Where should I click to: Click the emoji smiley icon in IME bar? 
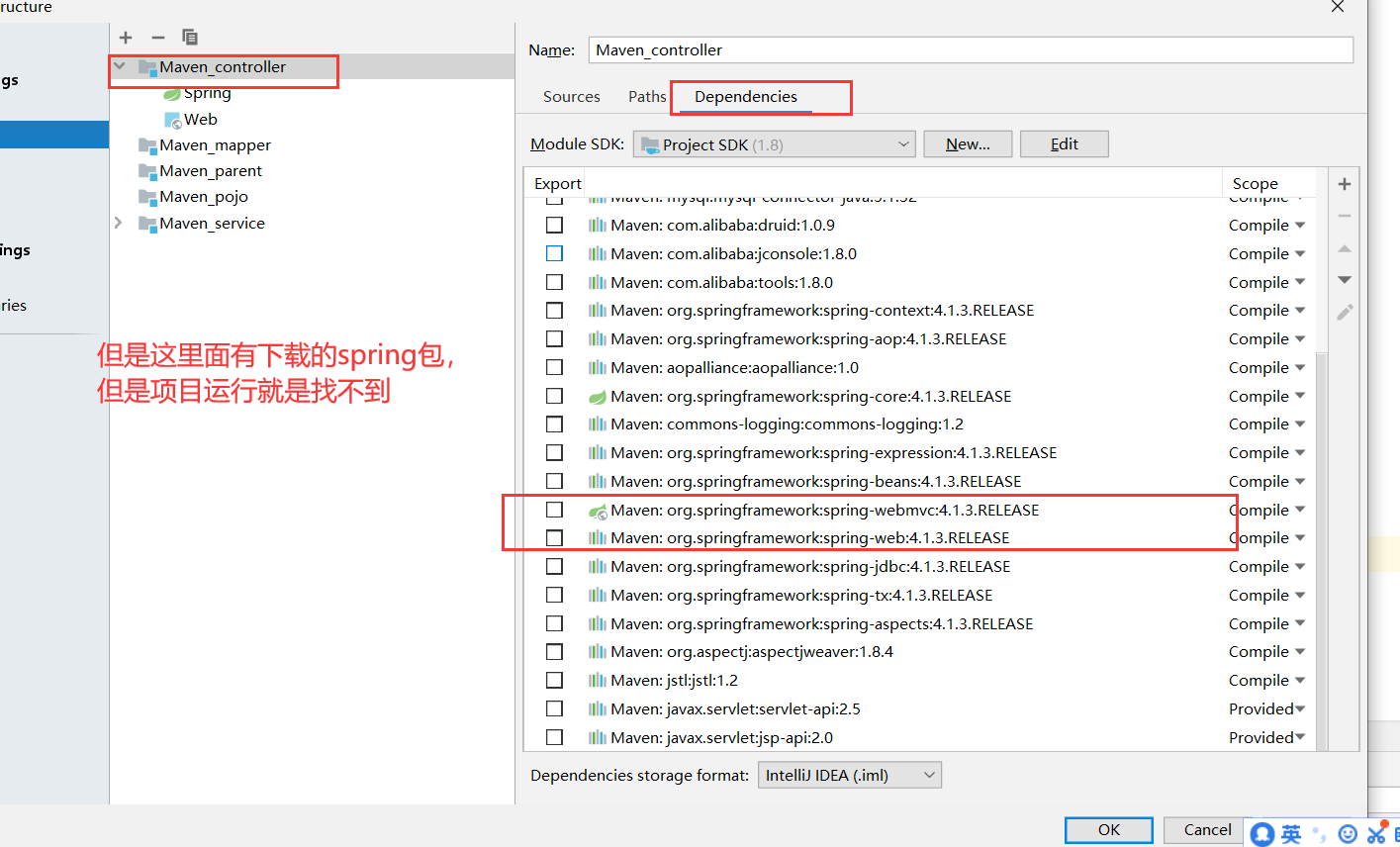tap(1348, 834)
